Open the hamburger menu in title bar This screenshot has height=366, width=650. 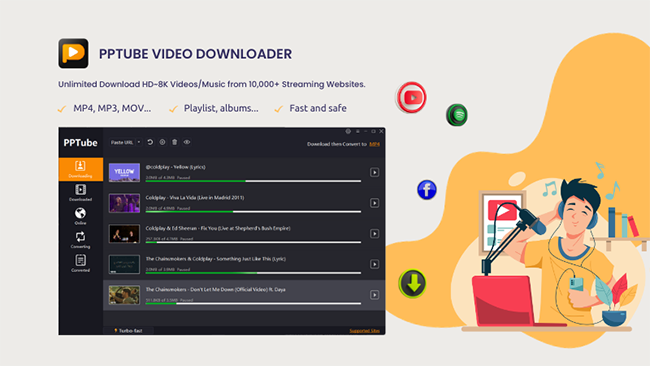(x=357, y=131)
